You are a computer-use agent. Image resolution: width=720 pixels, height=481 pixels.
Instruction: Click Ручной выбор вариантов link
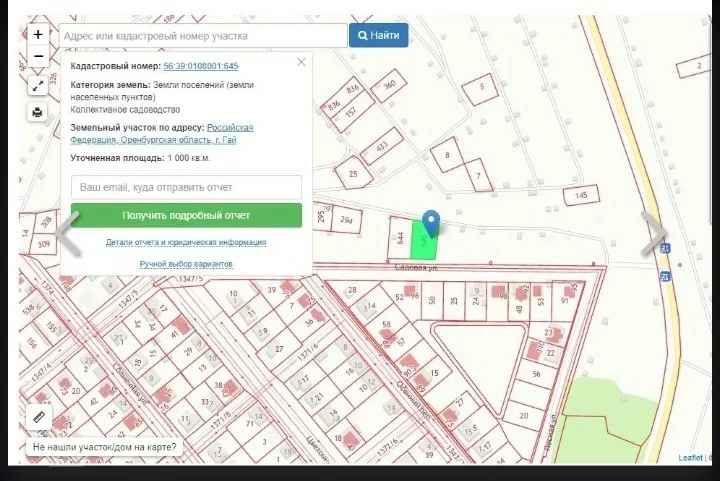[186, 264]
